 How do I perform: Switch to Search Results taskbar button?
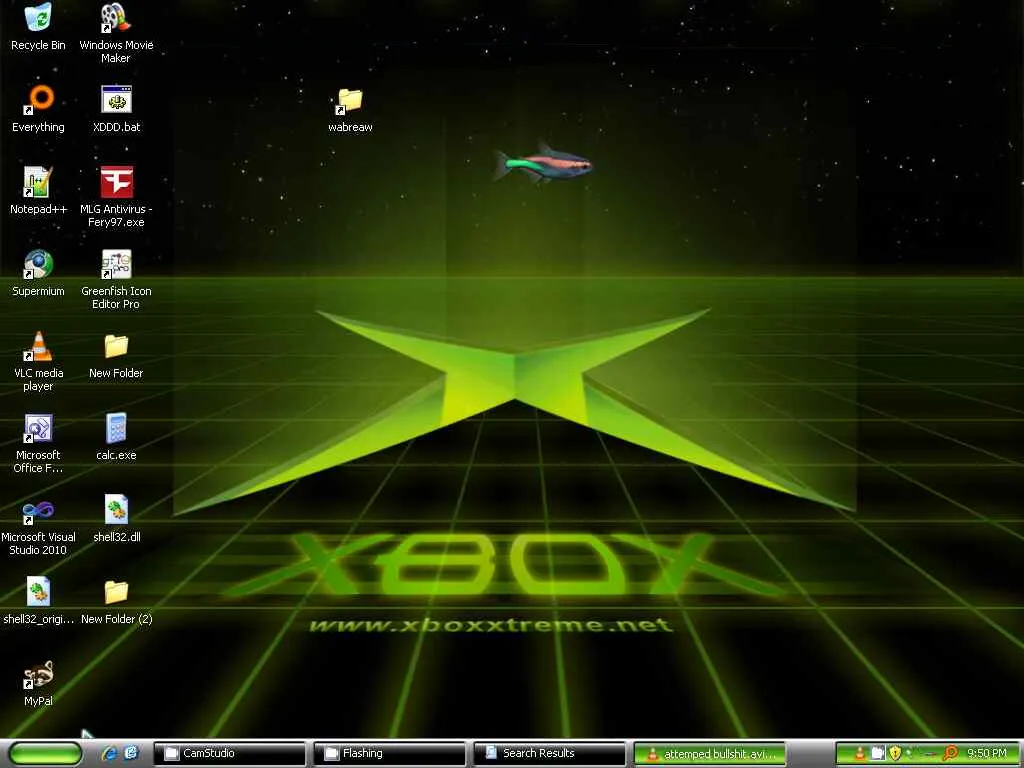tap(549, 754)
